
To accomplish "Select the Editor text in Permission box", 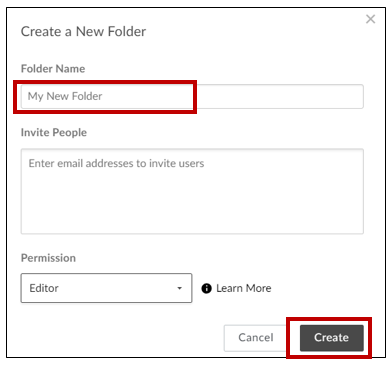I will [44, 288].
